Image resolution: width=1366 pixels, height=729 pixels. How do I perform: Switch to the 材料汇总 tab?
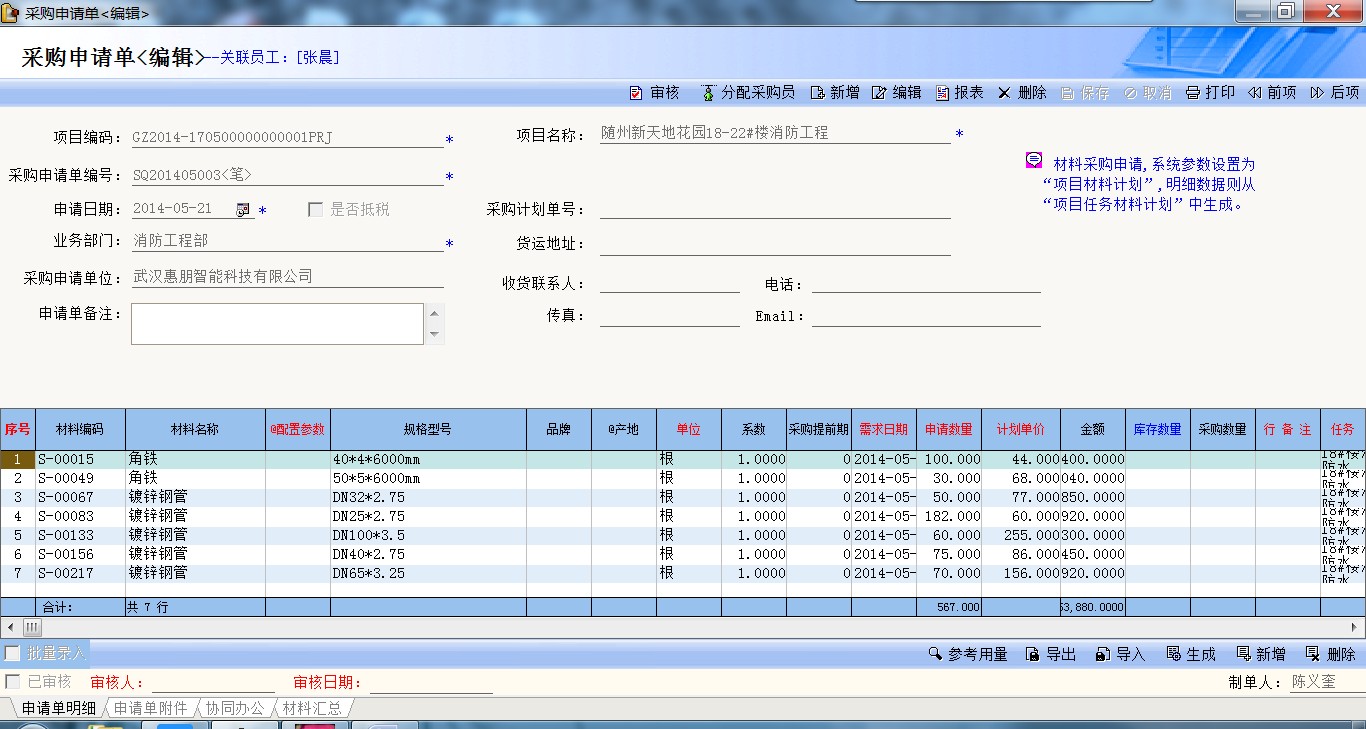coord(311,708)
